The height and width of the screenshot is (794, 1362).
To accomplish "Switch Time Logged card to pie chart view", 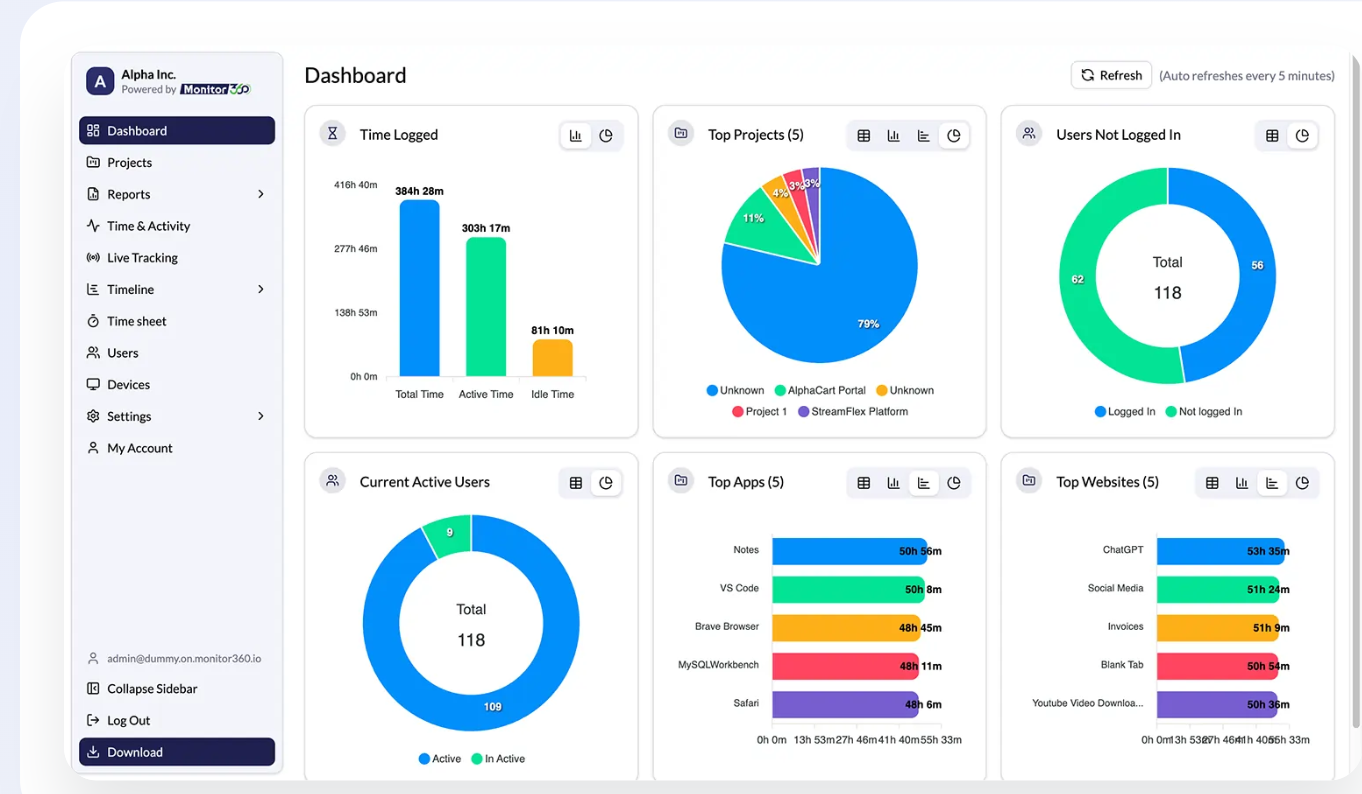I will click(606, 136).
